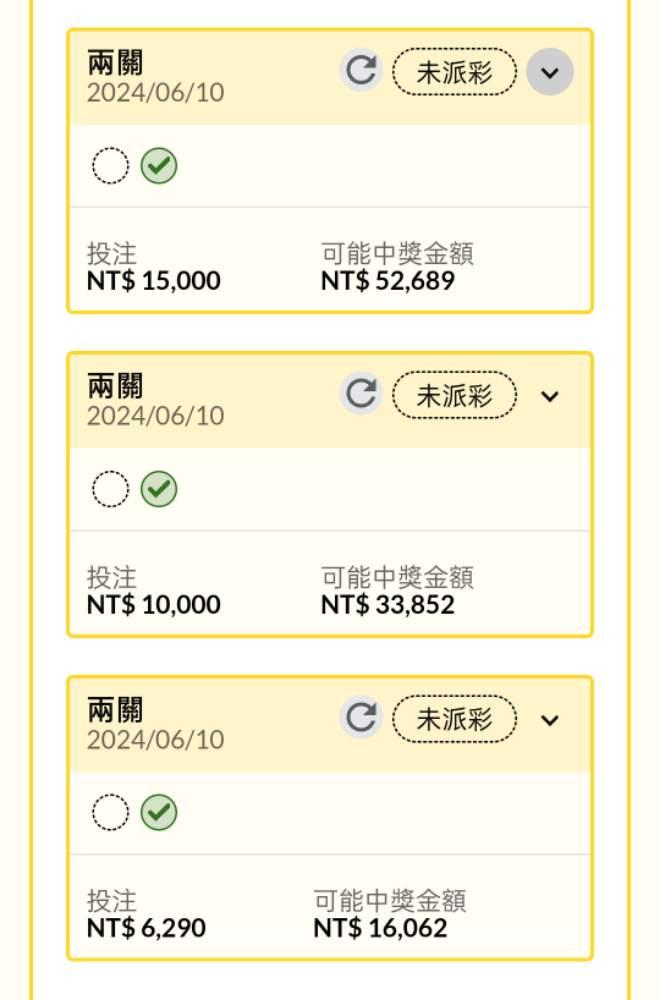Expand the NT$ 10,000 bet card chevron
The height and width of the screenshot is (1000, 660).
tap(549, 396)
